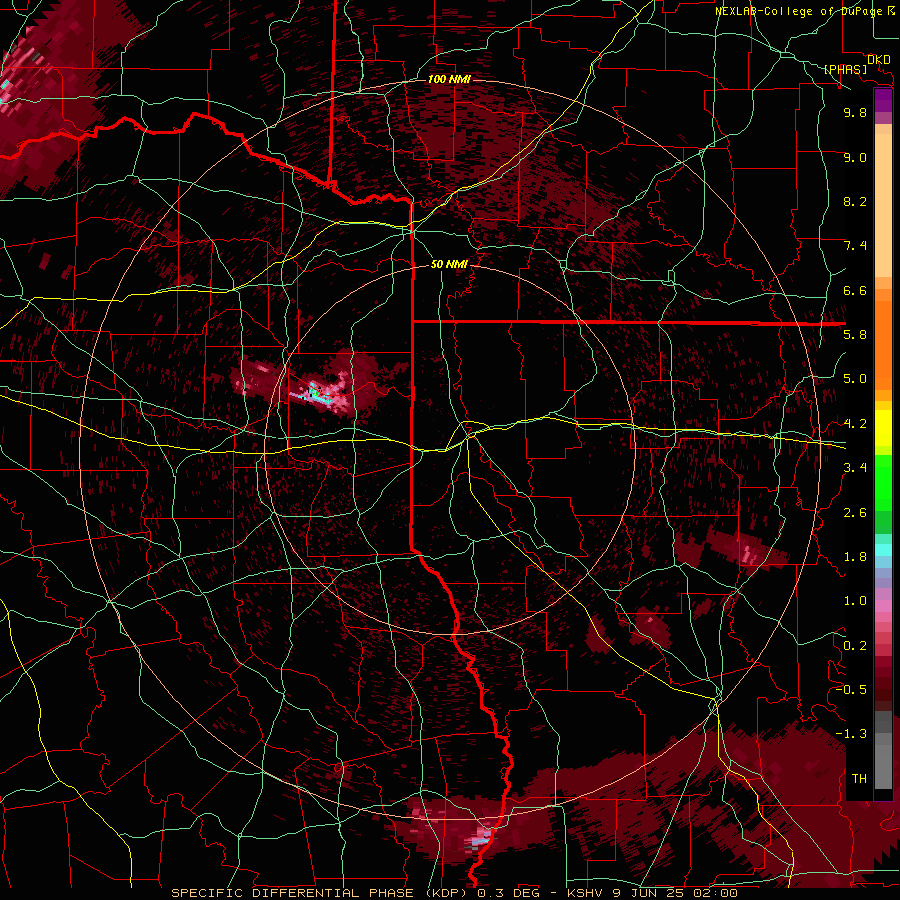Click the 4.2 value on the color scale
Screen dimensions: 900x900
pyautogui.click(x=855, y=424)
